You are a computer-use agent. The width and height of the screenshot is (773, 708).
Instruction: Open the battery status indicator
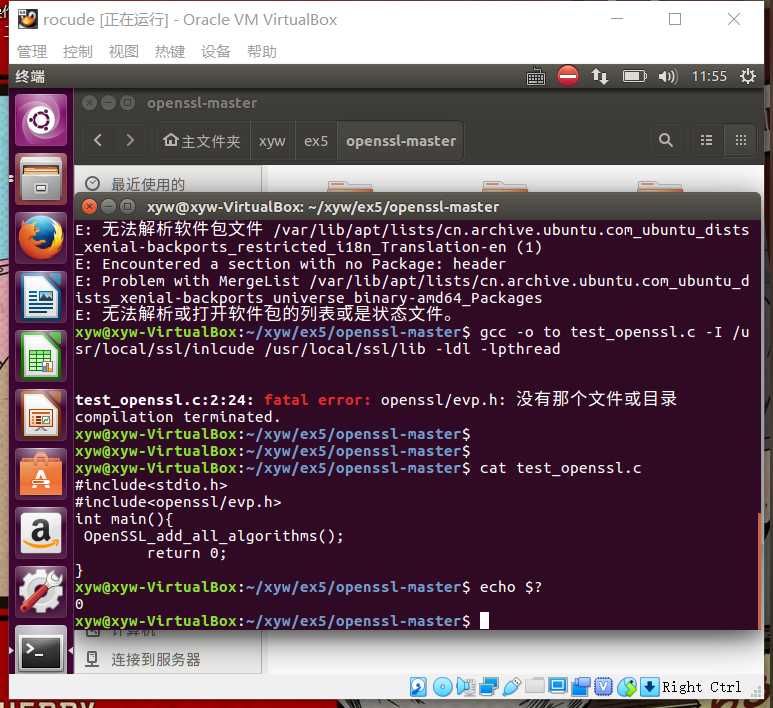(634, 76)
